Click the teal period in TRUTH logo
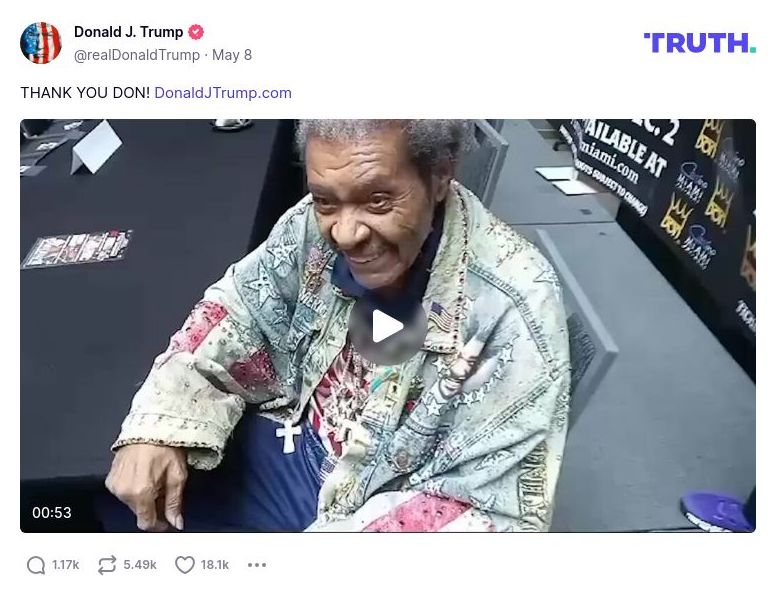This screenshot has height=596, width=777. coord(753,49)
